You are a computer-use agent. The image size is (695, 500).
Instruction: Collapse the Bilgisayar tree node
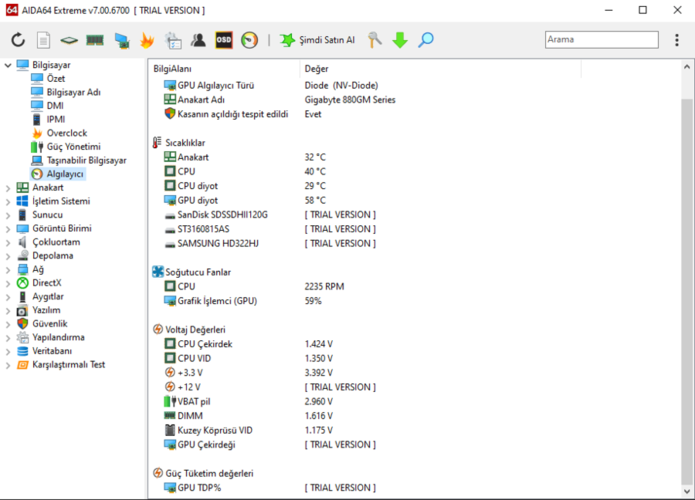coord(8,65)
